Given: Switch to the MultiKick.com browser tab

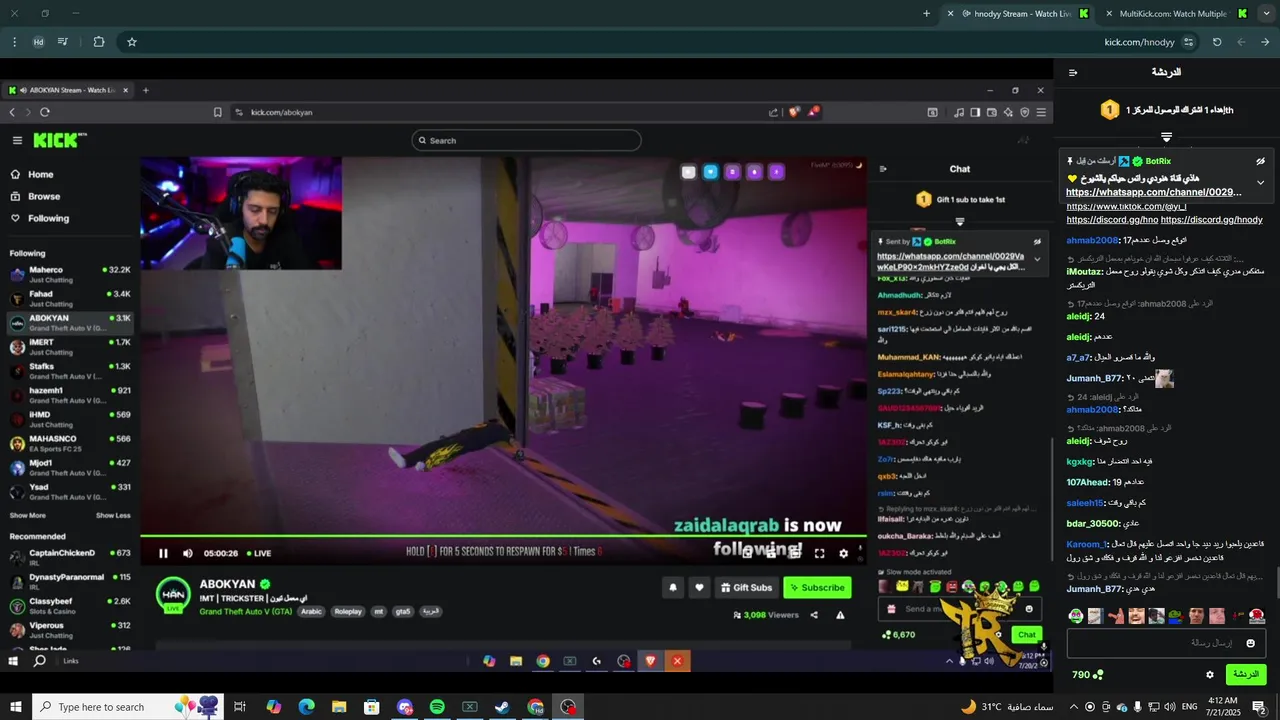Looking at the screenshot, I should 1174,13.
